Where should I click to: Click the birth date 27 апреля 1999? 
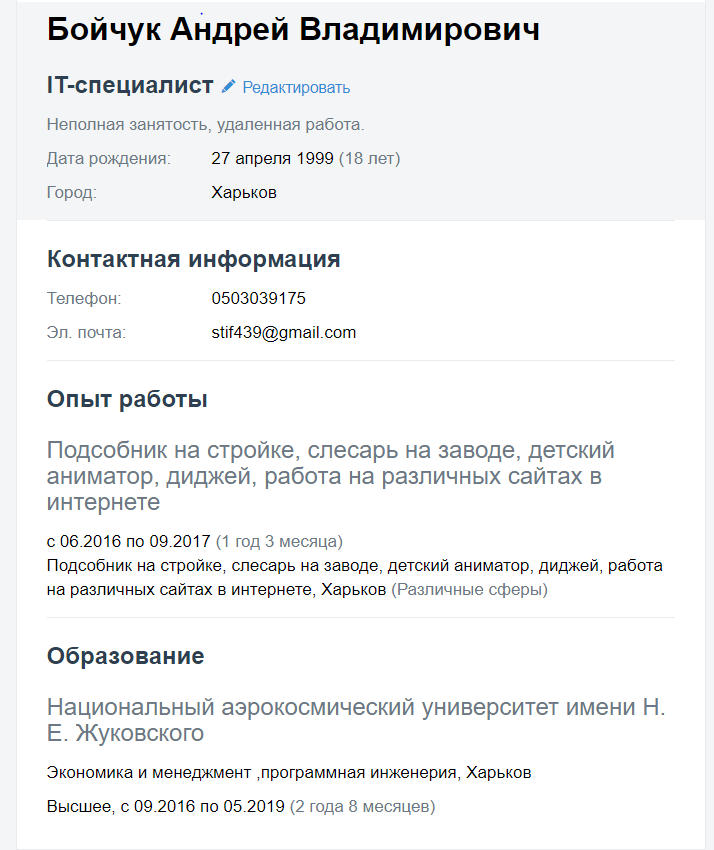click(272, 158)
